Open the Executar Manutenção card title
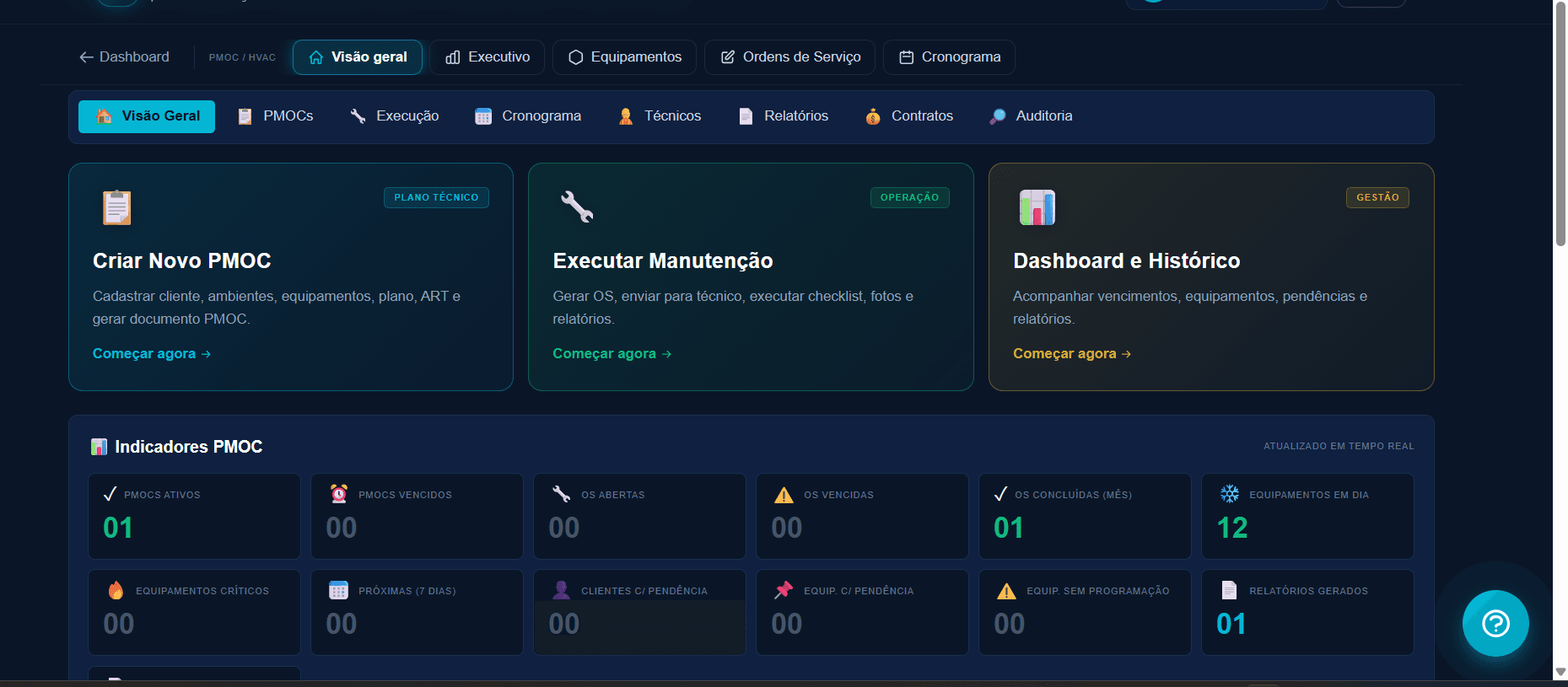This screenshot has height=687, width=1568. pyautogui.click(x=663, y=260)
